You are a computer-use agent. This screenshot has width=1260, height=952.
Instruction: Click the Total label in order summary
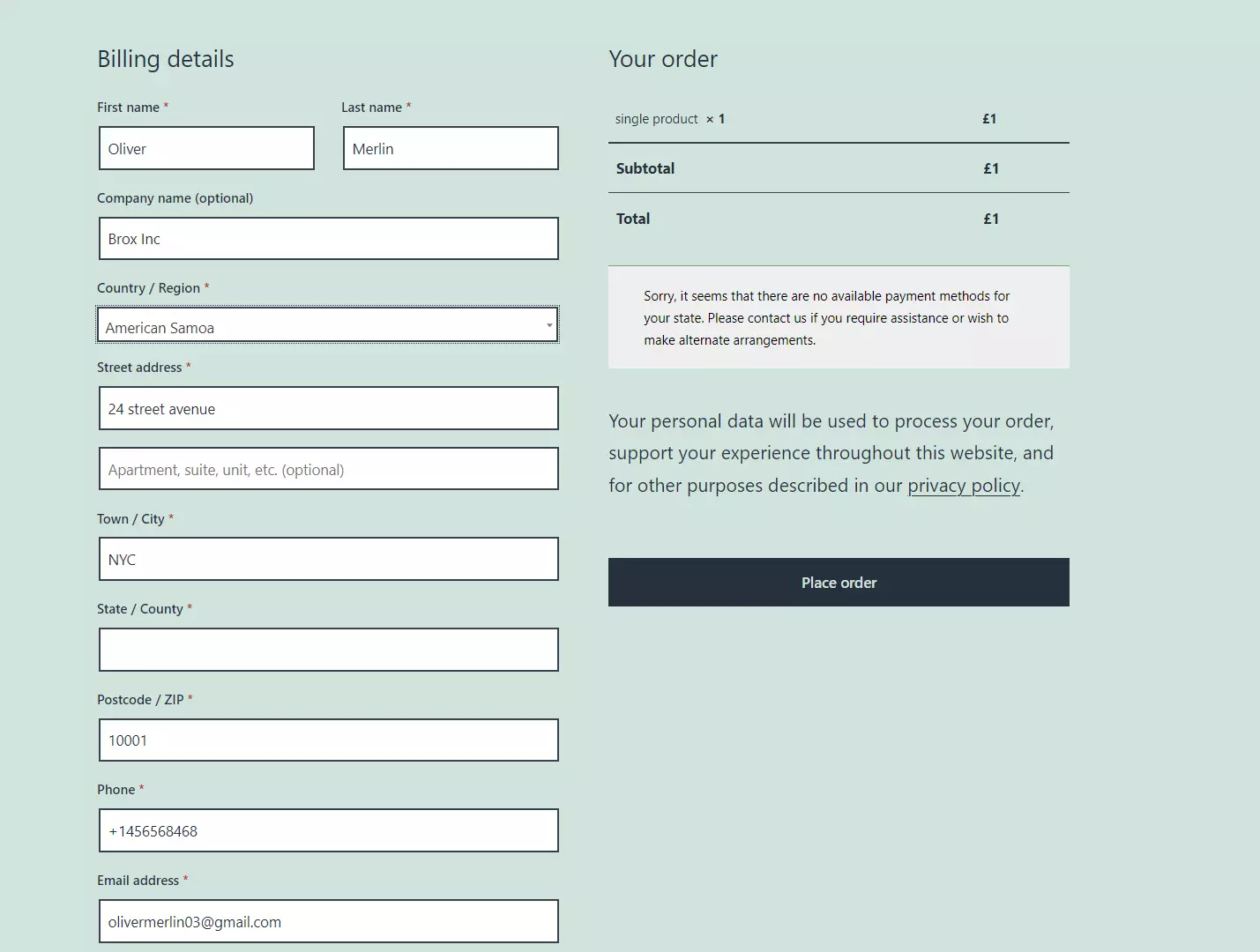tap(633, 219)
